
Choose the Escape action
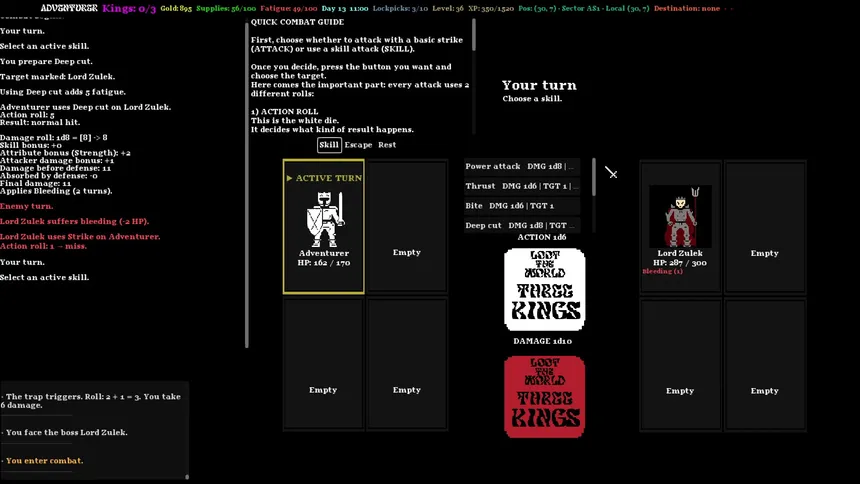pos(358,145)
